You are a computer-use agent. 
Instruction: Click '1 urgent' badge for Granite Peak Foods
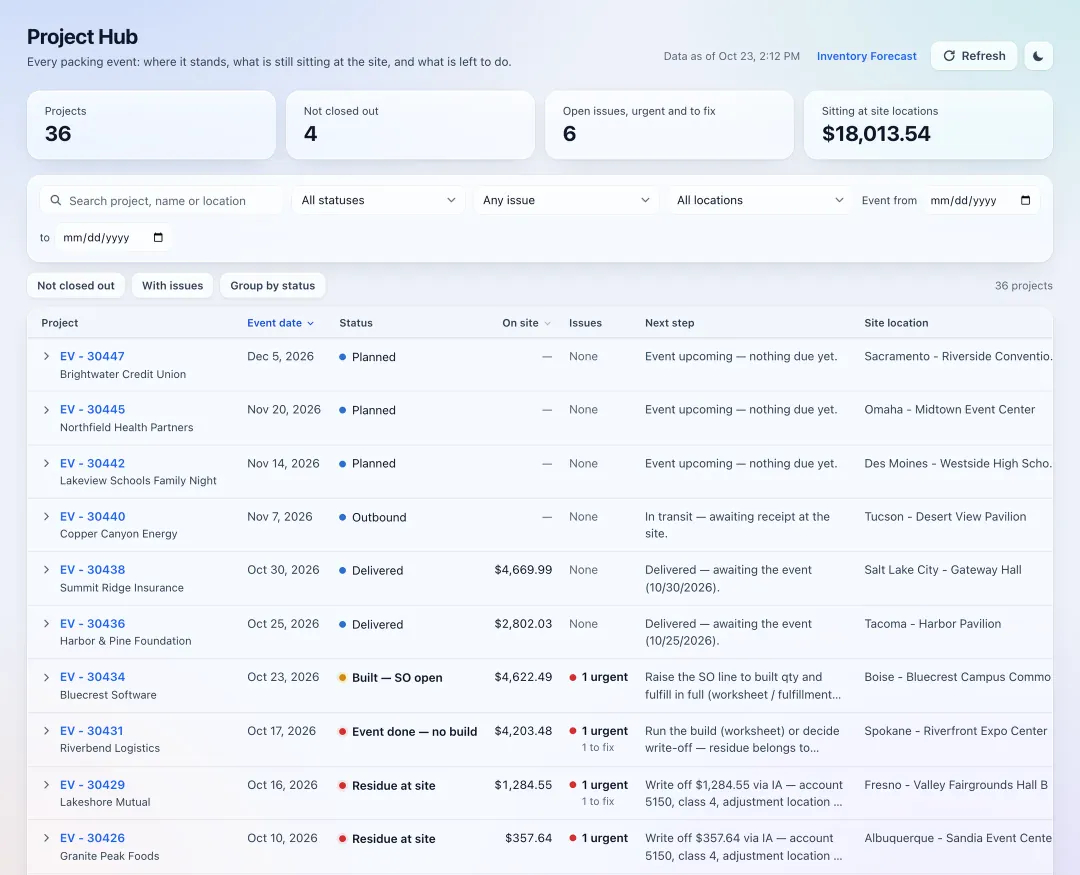pyautogui.click(x=599, y=838)
